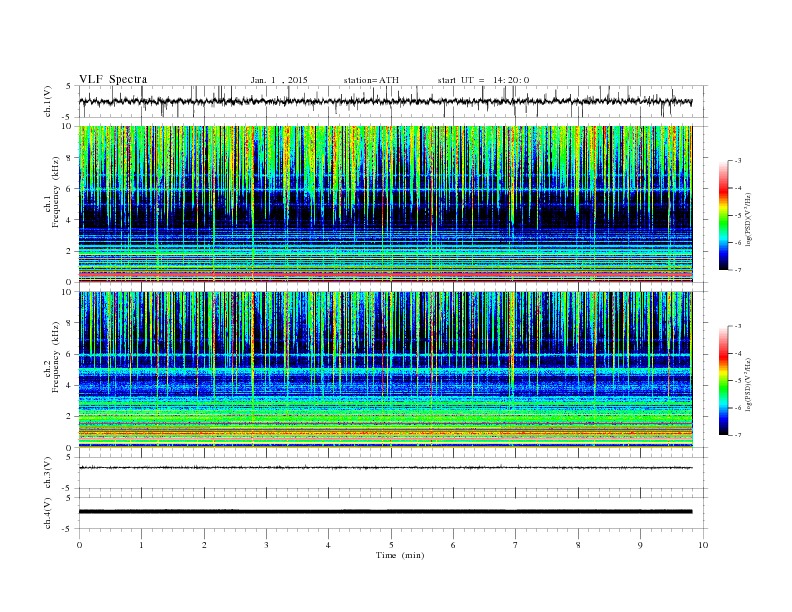Click the time axis tick label "0"
792x612 pixels.
pyautogui.click(x=79, y=545)
